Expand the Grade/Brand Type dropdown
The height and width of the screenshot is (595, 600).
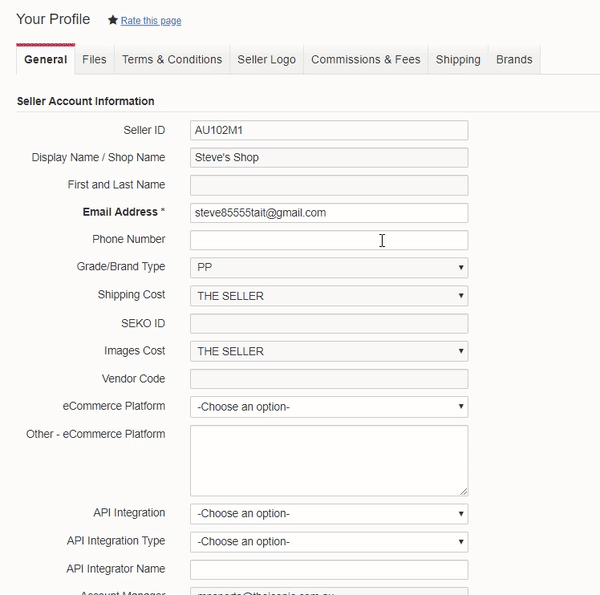tap(328, 268)
